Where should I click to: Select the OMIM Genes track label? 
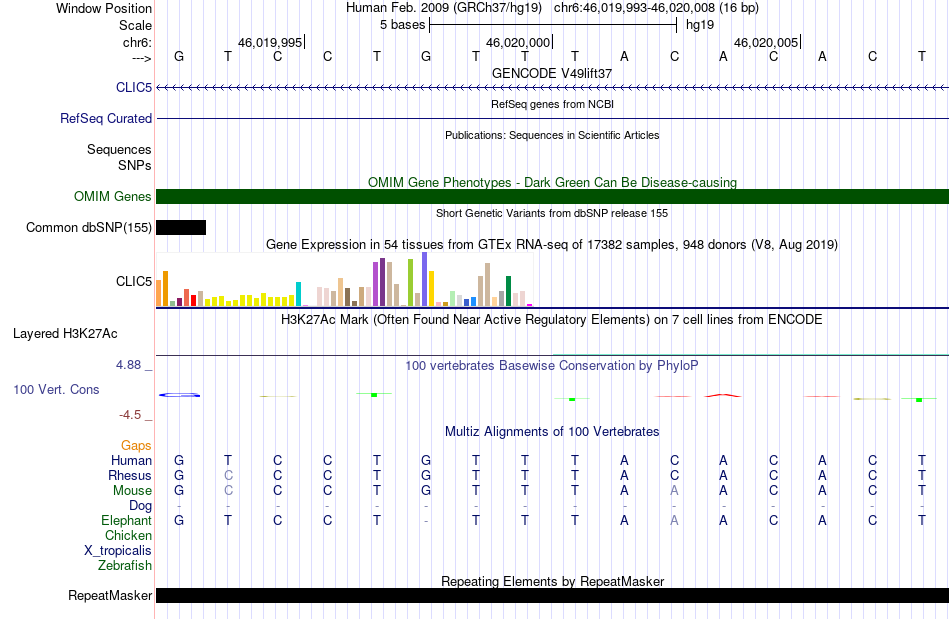[113, 196]
